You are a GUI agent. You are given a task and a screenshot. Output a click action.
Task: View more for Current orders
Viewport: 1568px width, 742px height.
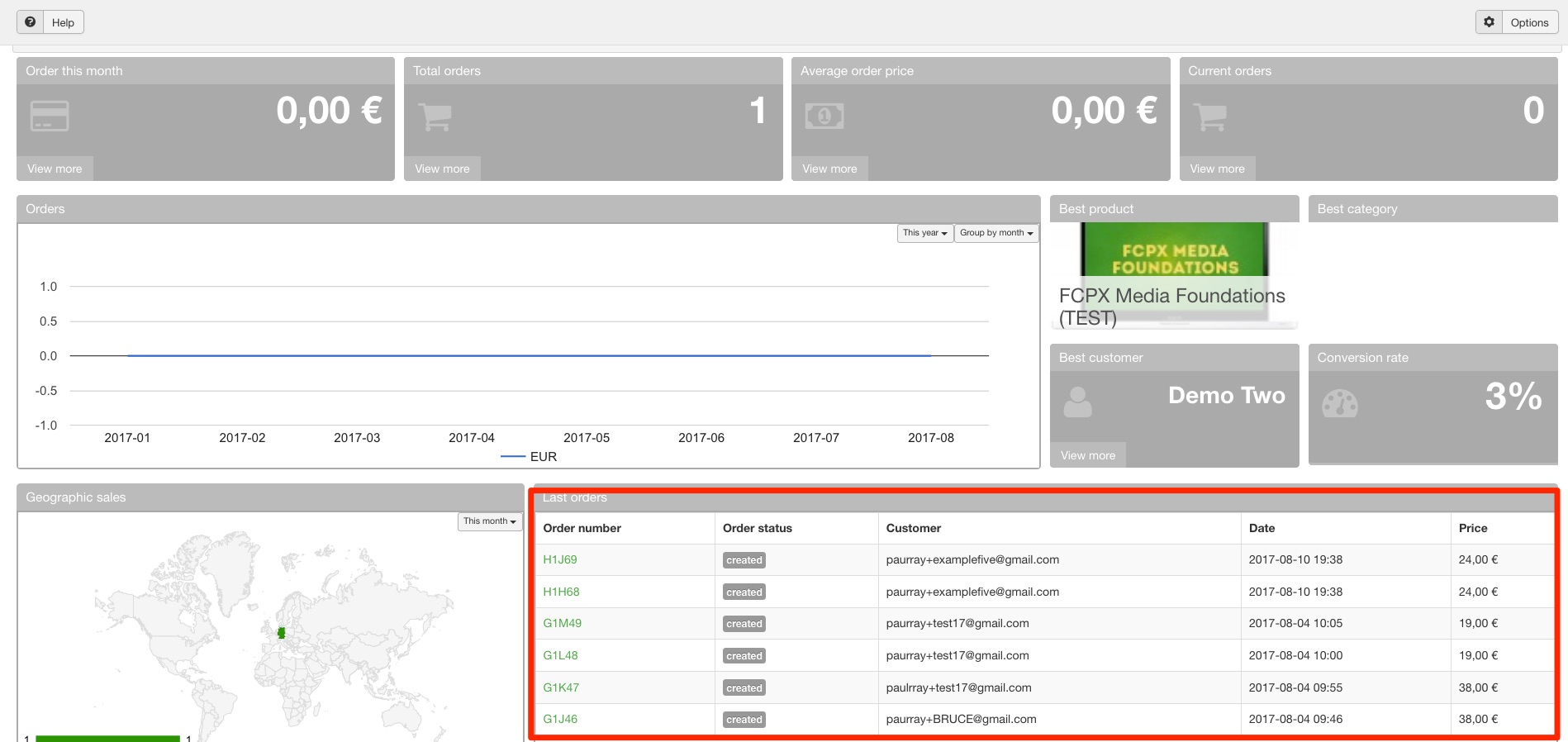[1217, 169]
